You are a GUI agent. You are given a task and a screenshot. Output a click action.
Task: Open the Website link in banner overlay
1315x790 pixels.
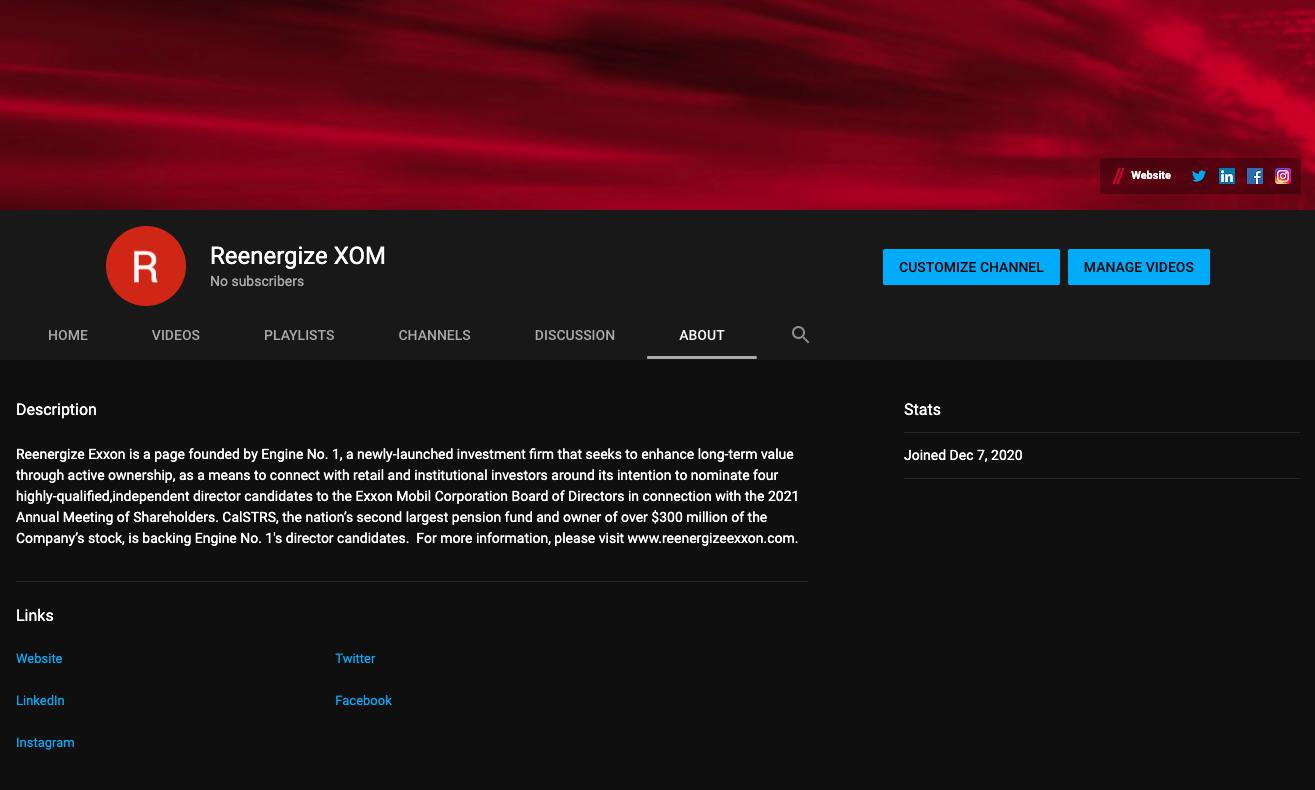(1150, 176)
